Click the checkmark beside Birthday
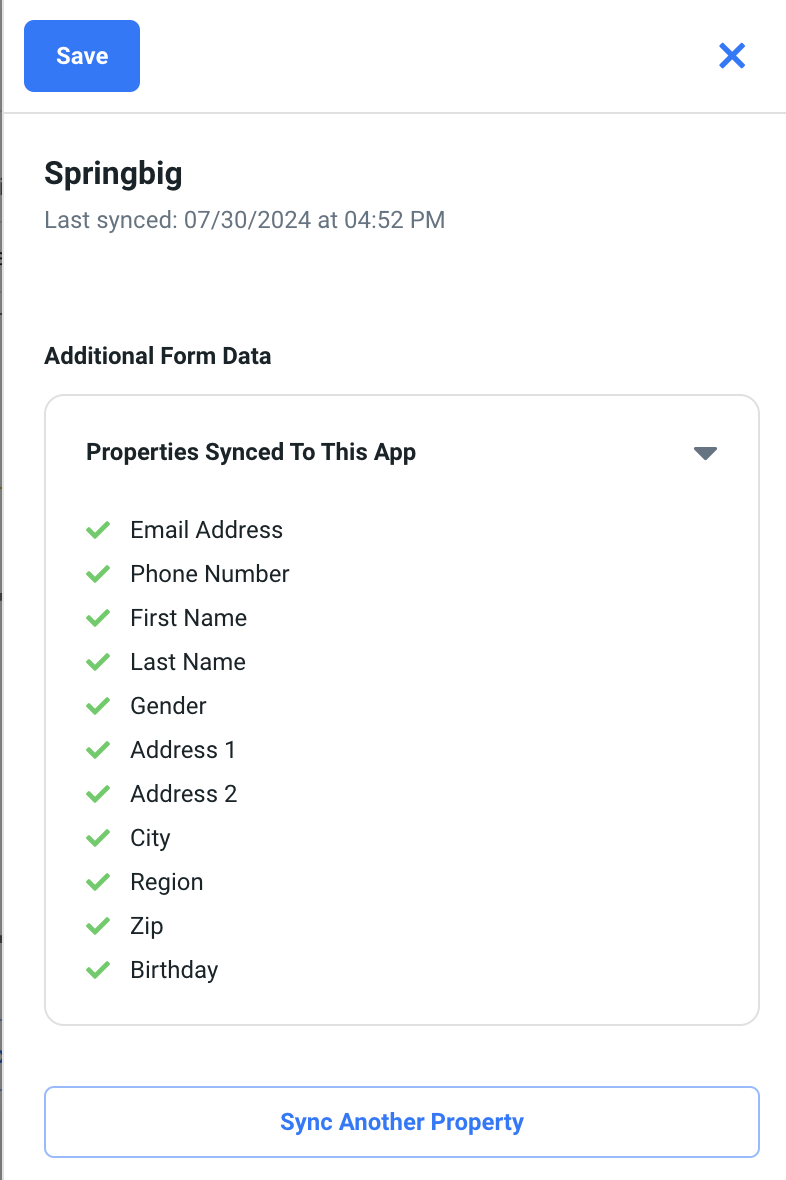Screen dimensions: 786x1180 (x=98, y=970)
